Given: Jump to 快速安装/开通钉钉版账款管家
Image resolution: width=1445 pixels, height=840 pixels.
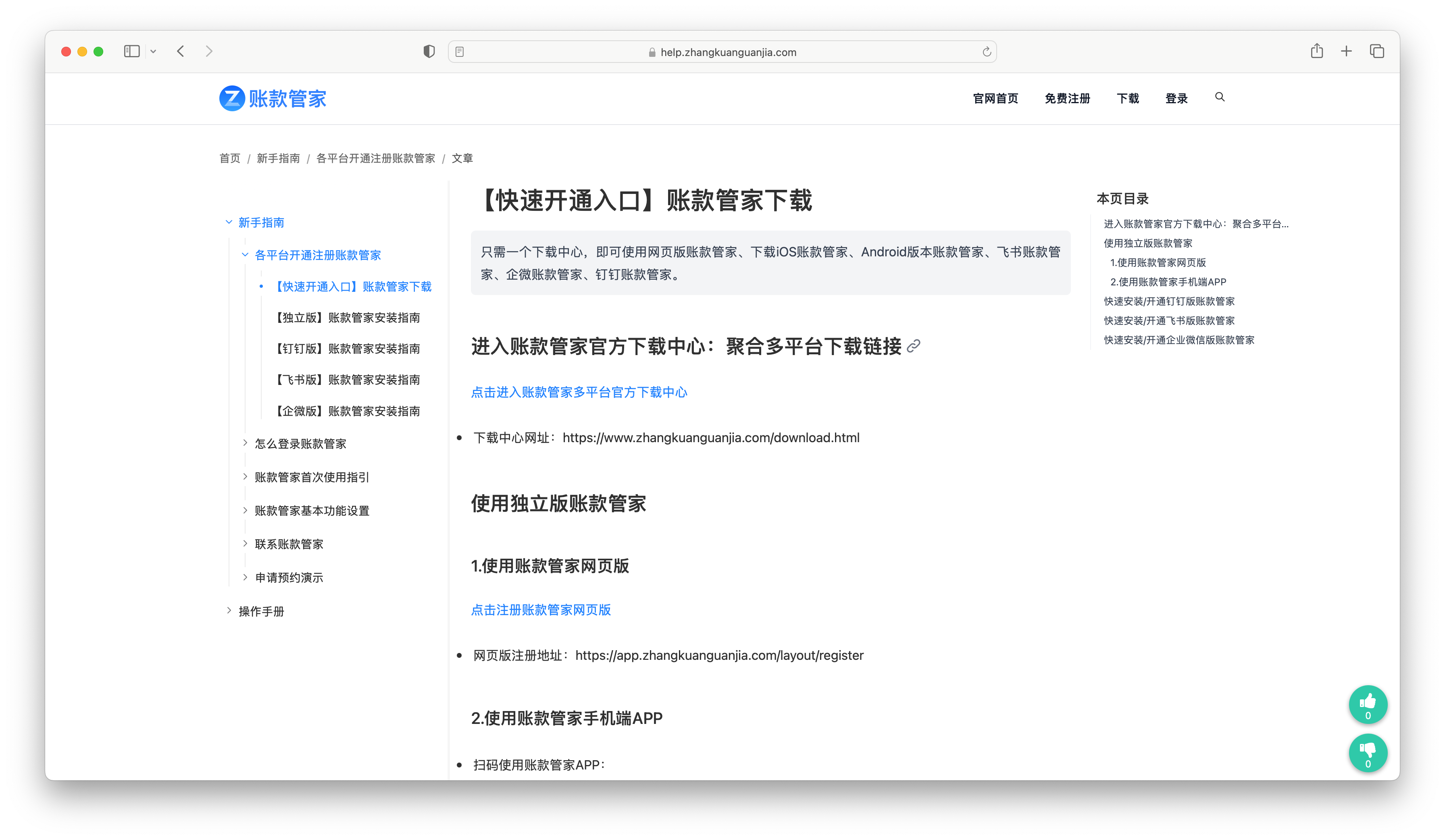Looking at the screenshot, I should point(1169,301).
